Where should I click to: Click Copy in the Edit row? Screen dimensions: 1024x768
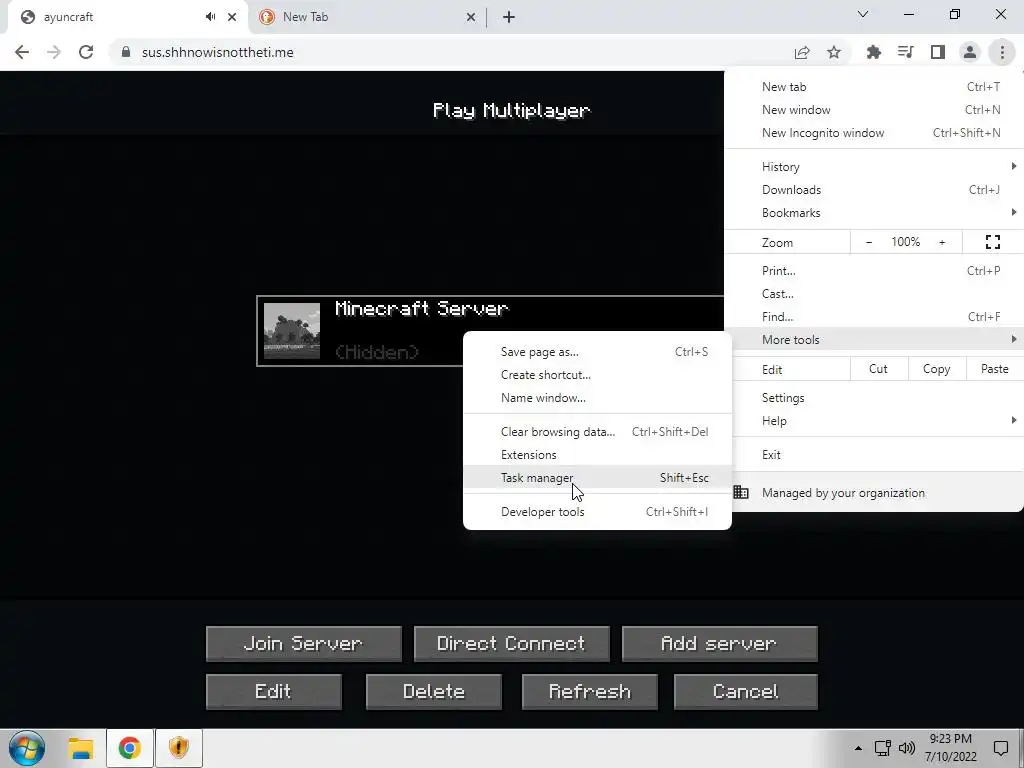pos(936,369)
